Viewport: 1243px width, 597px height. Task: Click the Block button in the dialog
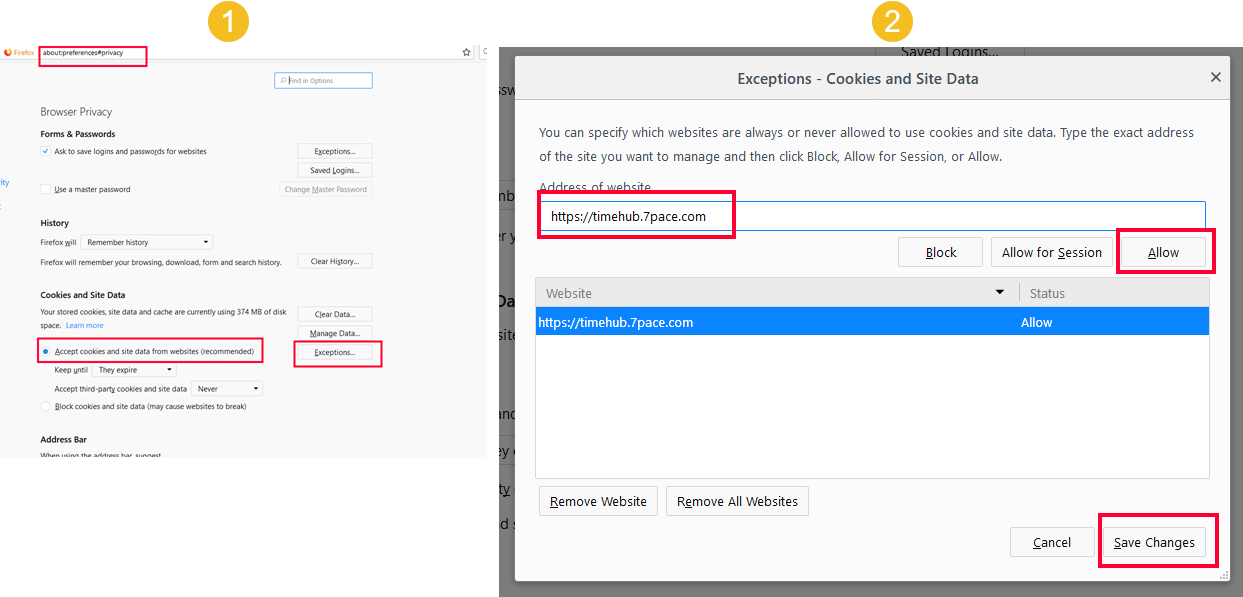coord(941,252)
